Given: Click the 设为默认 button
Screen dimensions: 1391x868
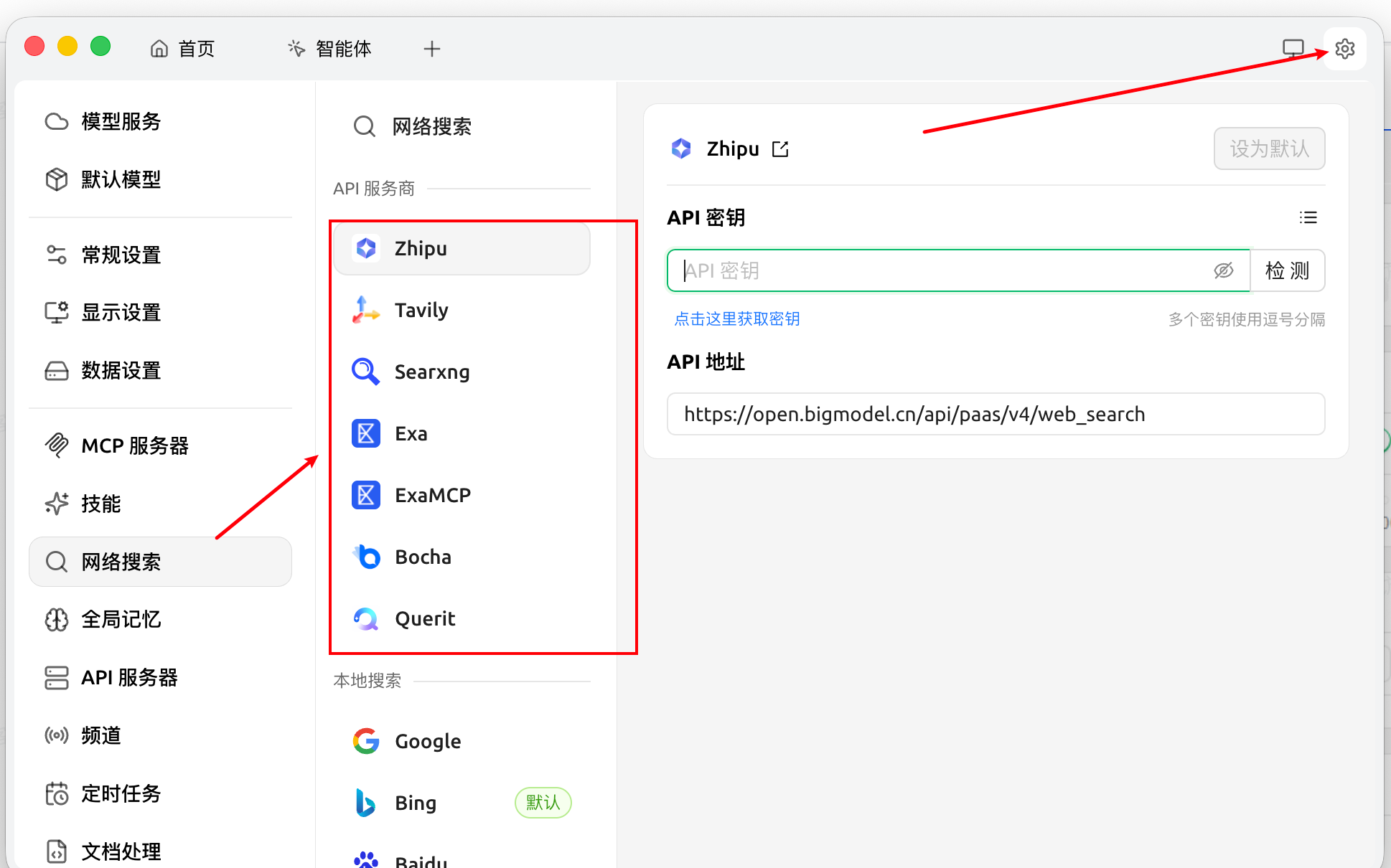Looking at the screenshot, I should tap(1269, 148).
